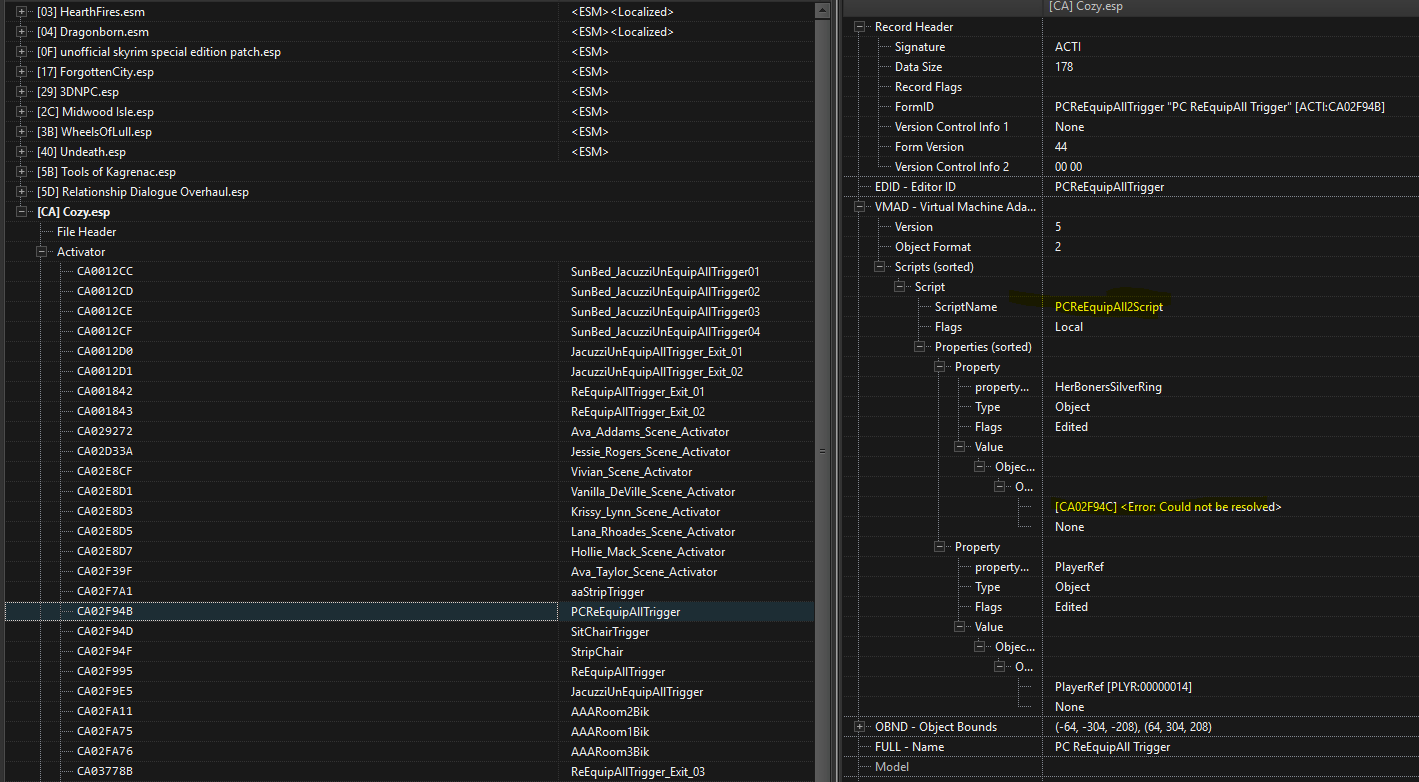
Task: Expand the [03] HearthFires.esm plugin node
Action: pyautogui.click(x=22, y=12)
